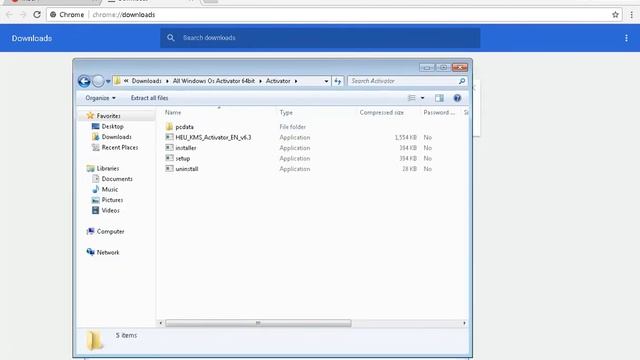Click scrollbar left arrow in file list
Screen dimensions: 640x360
[x=161, y=323]
